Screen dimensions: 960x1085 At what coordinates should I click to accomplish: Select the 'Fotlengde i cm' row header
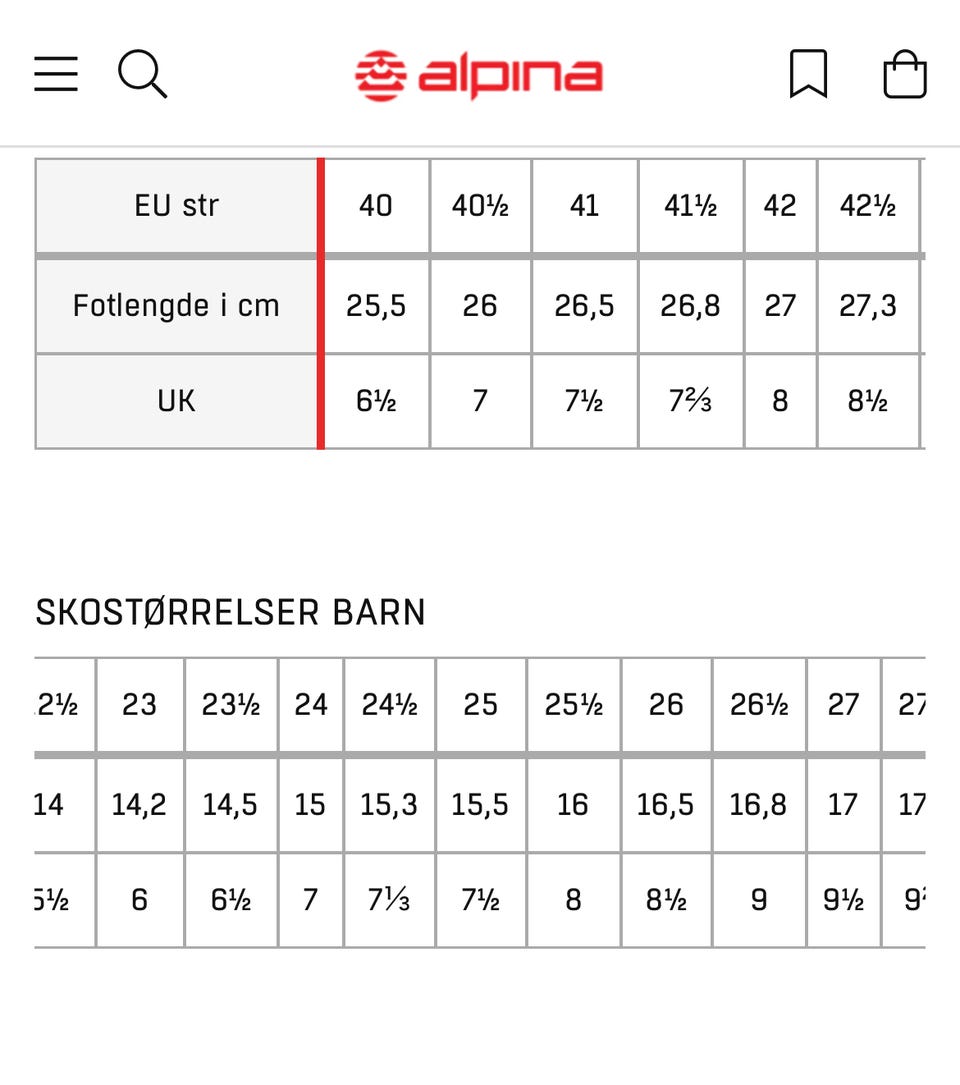pyautogui.click(x=177, y=305)
